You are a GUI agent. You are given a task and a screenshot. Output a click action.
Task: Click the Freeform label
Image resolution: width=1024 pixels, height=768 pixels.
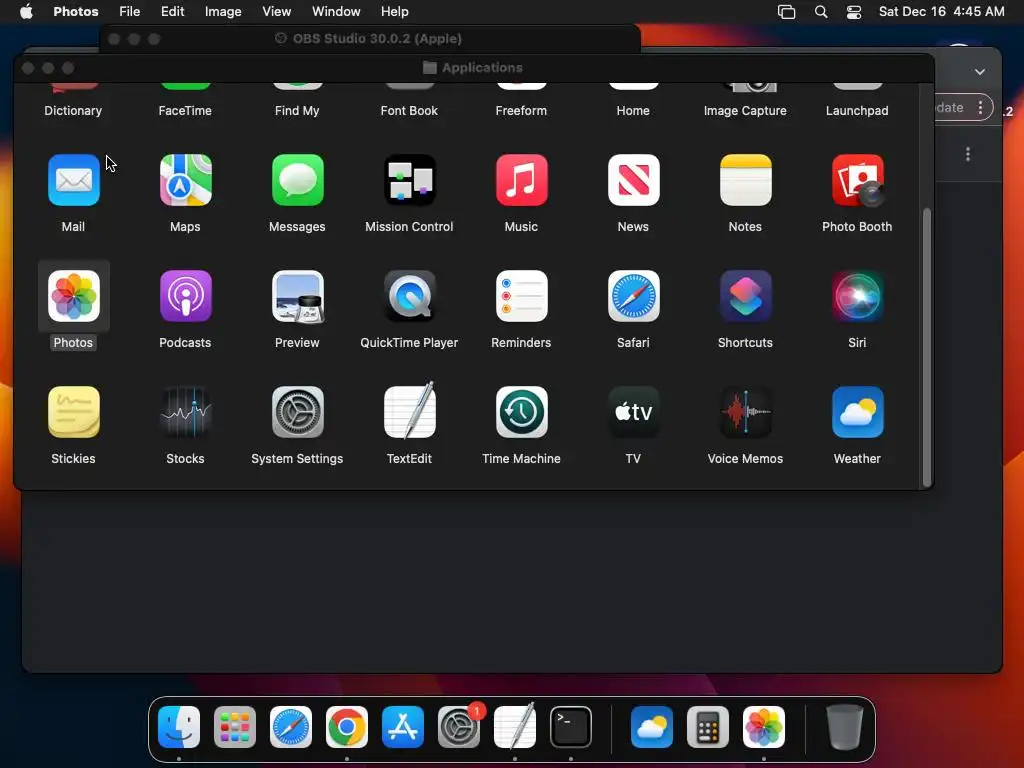coord(521,111)
